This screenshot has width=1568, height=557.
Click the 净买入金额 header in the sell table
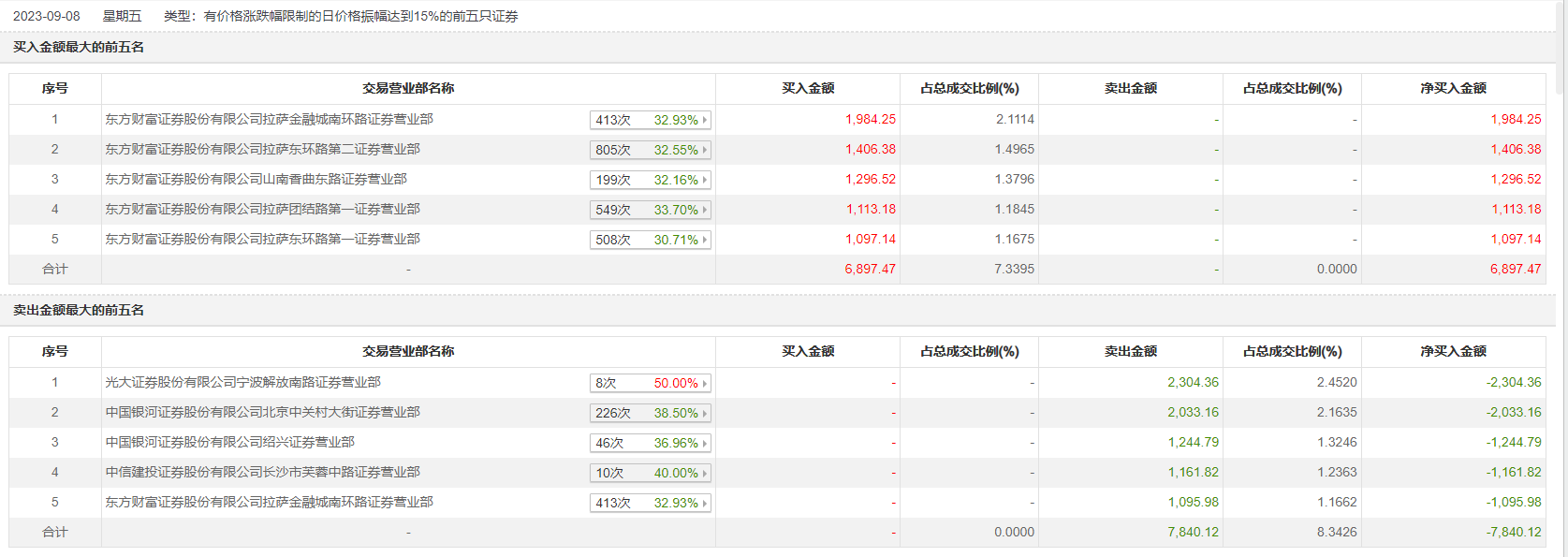pyautogui.click(x=1453, y=351)
